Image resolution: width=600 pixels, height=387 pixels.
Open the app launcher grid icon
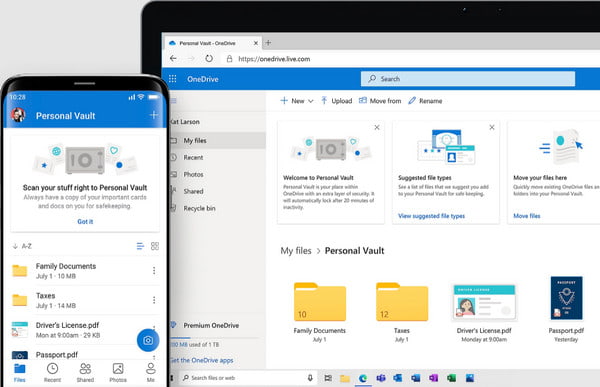173,79
